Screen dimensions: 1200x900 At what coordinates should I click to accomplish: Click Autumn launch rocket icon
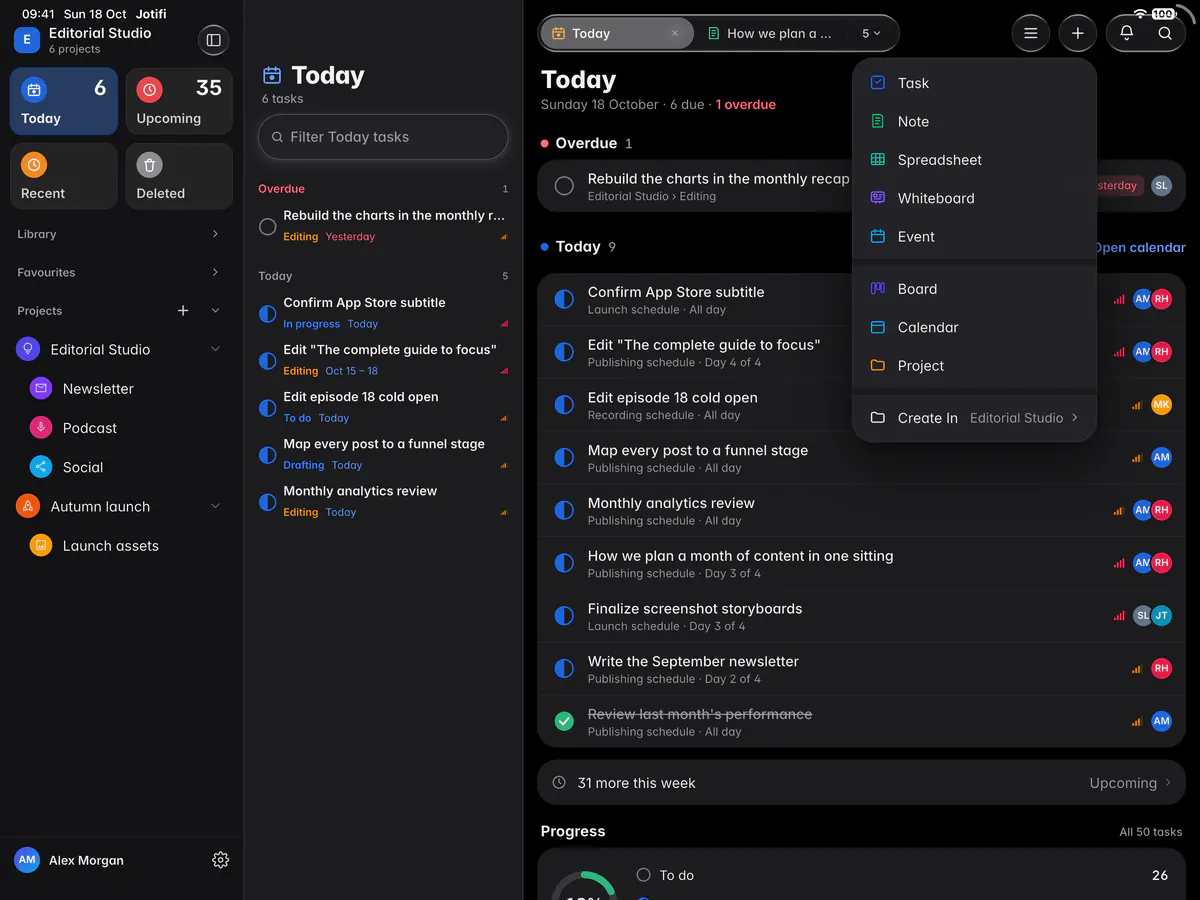point(28,506)
